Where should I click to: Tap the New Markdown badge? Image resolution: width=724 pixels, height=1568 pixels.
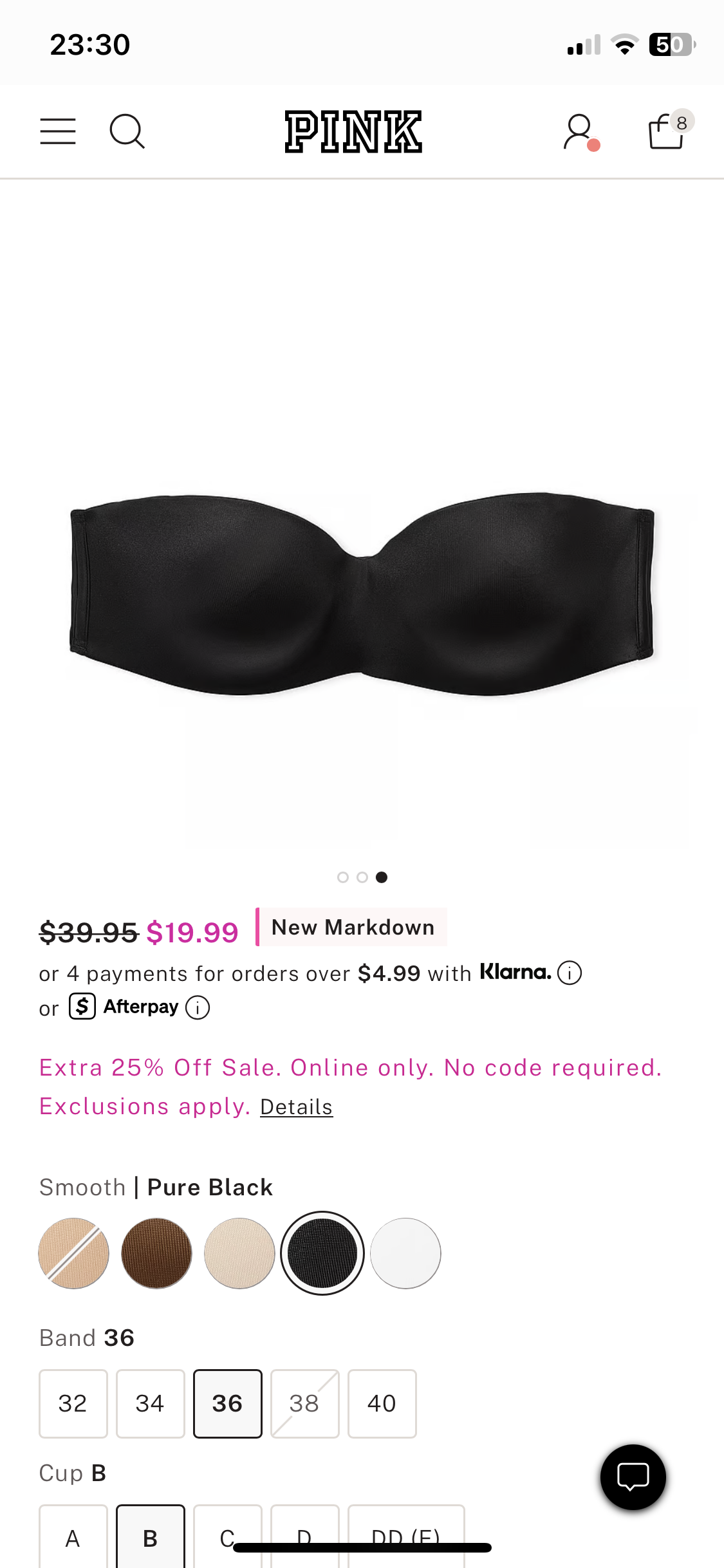point(352,927)
